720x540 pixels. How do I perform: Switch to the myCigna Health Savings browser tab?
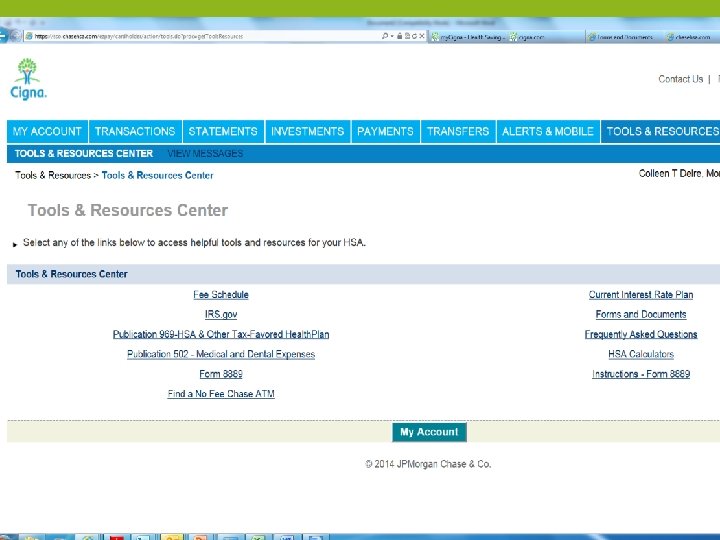467,37
